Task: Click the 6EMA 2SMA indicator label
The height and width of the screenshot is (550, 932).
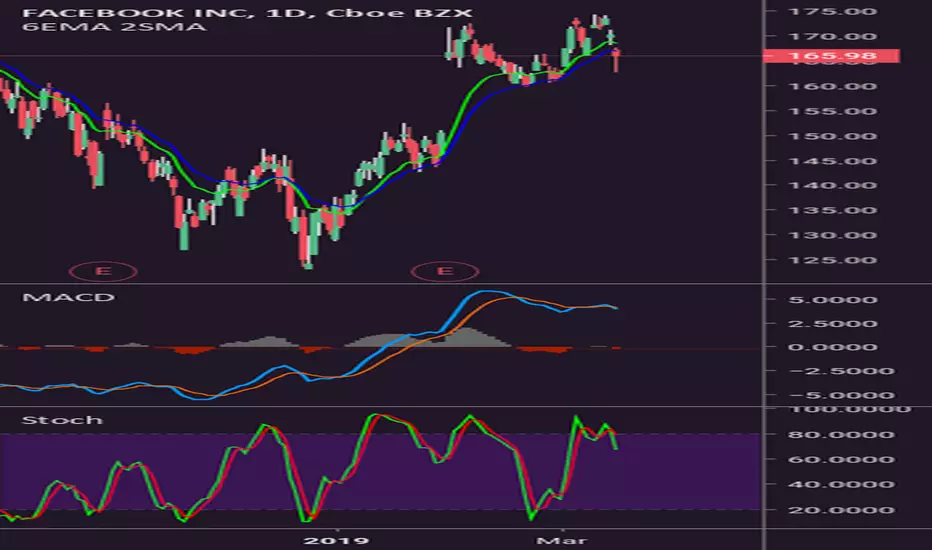Action: tap(114, 27)
